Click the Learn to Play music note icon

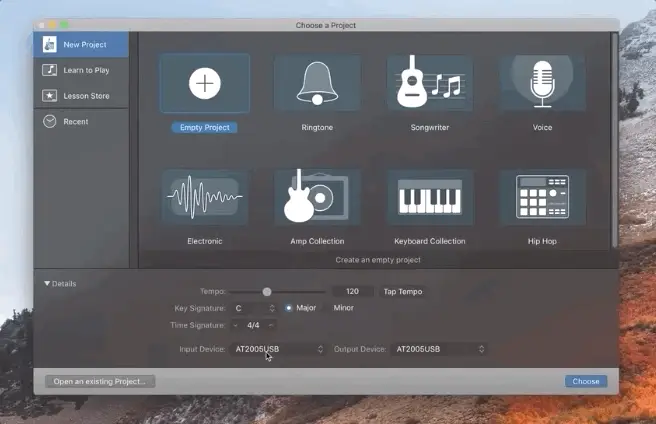tap(49, 70)
